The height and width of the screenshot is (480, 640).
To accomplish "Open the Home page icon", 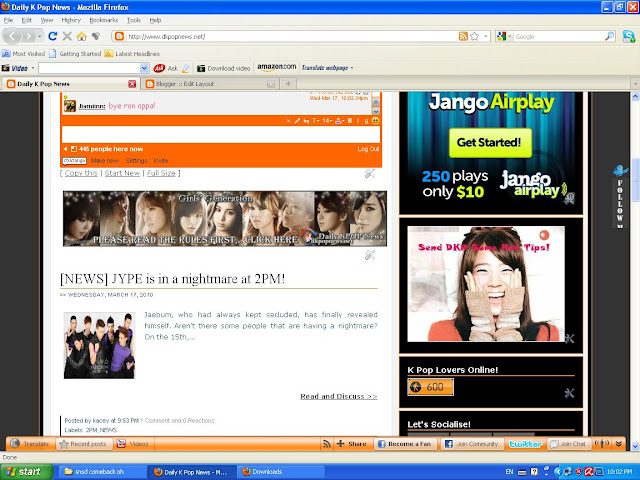I will (x=82, y=36).
